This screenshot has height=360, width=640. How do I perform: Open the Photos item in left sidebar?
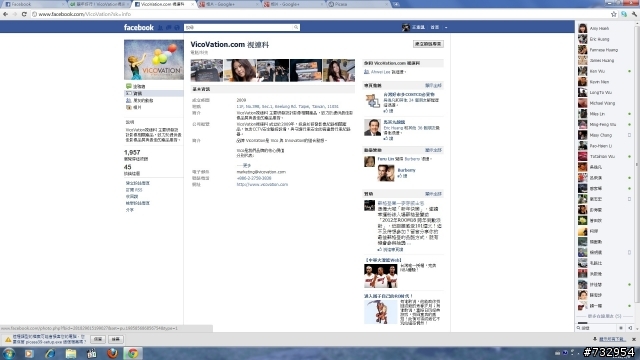pyautogui.click(x=133, y=107)
